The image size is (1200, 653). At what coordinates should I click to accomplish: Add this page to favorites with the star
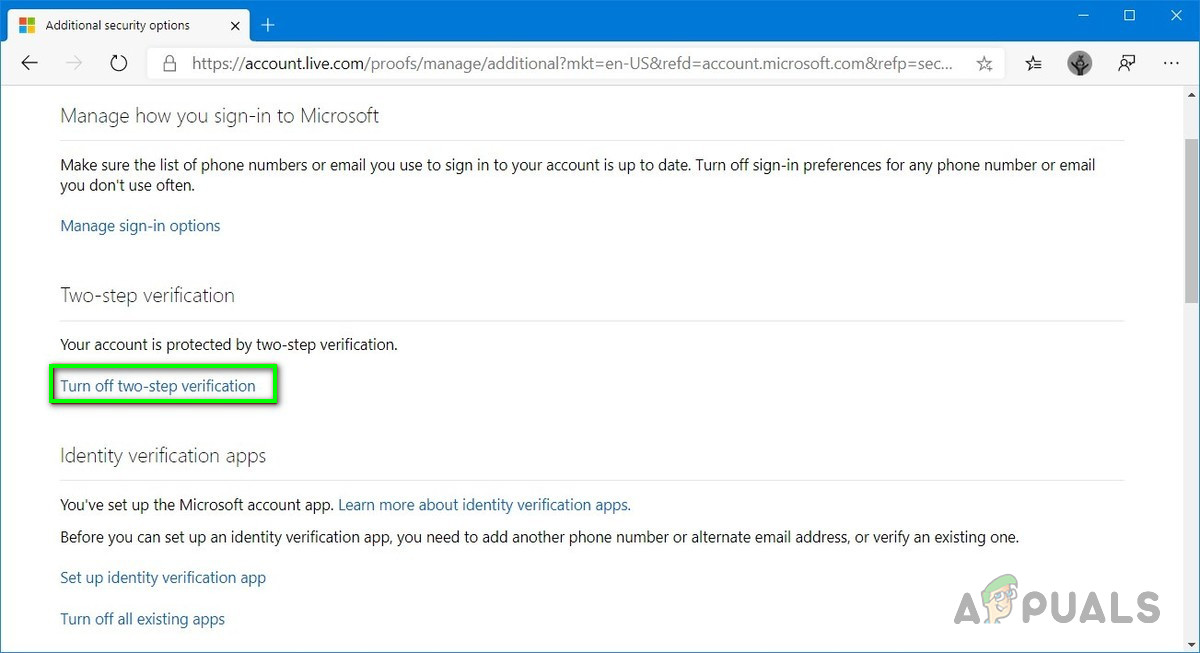(x=985, y=63)
